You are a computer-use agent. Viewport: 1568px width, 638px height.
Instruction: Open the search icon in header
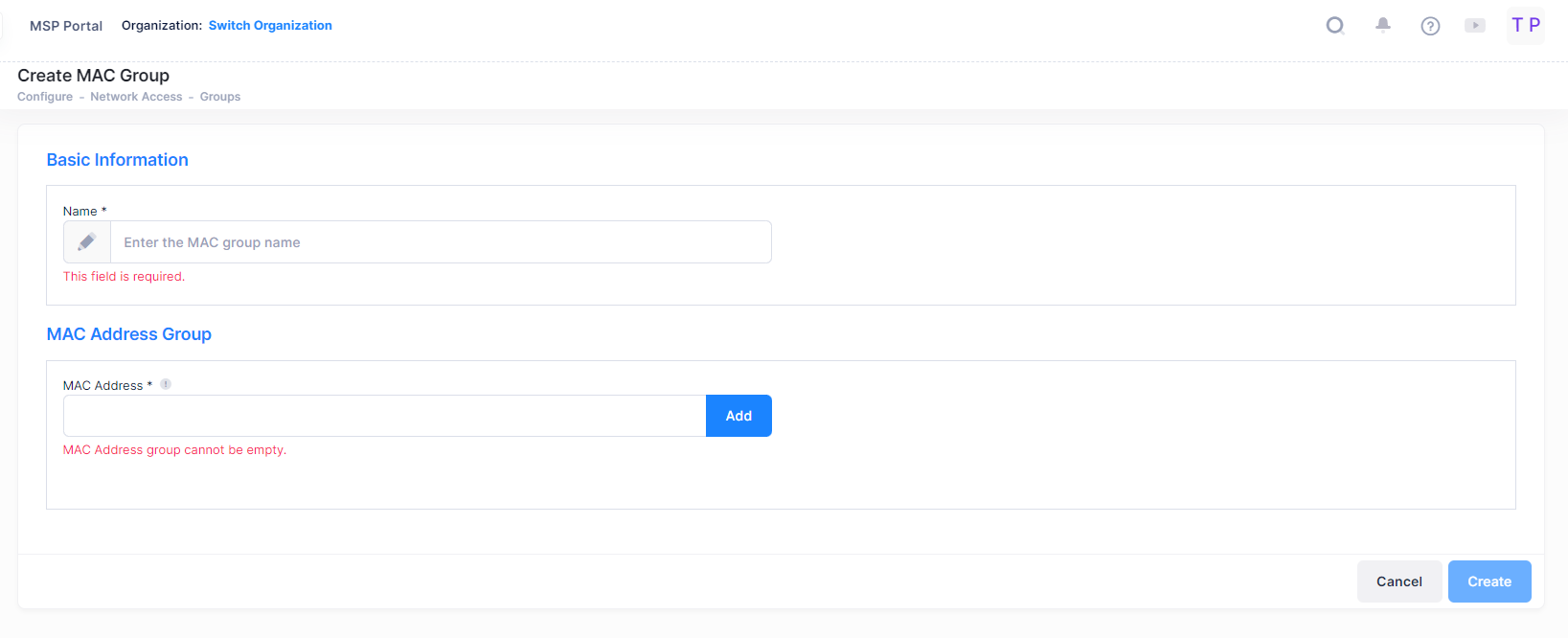1335,26
